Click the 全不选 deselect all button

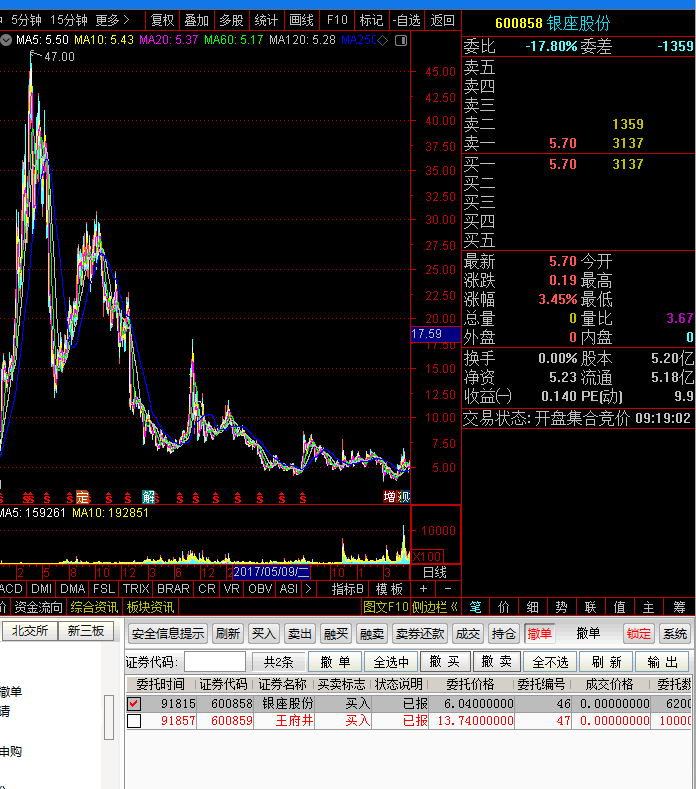(x=551, y=662)
